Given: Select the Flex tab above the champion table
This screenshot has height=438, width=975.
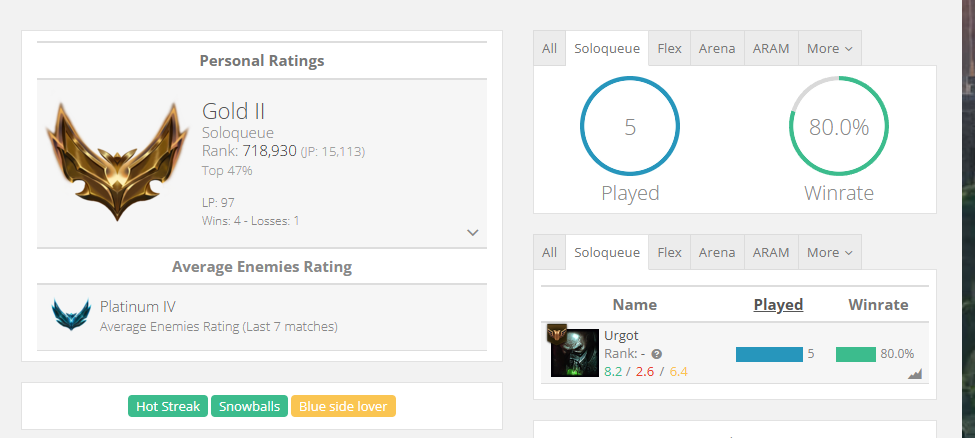Looking at the screenshot, I should [x=670, y=253].
